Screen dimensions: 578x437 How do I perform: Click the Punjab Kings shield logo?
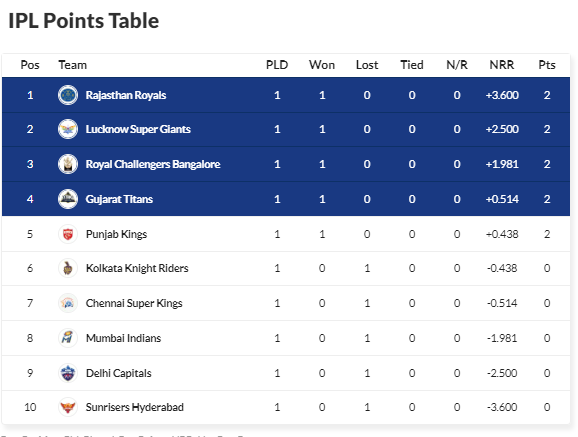click(68, 234)
